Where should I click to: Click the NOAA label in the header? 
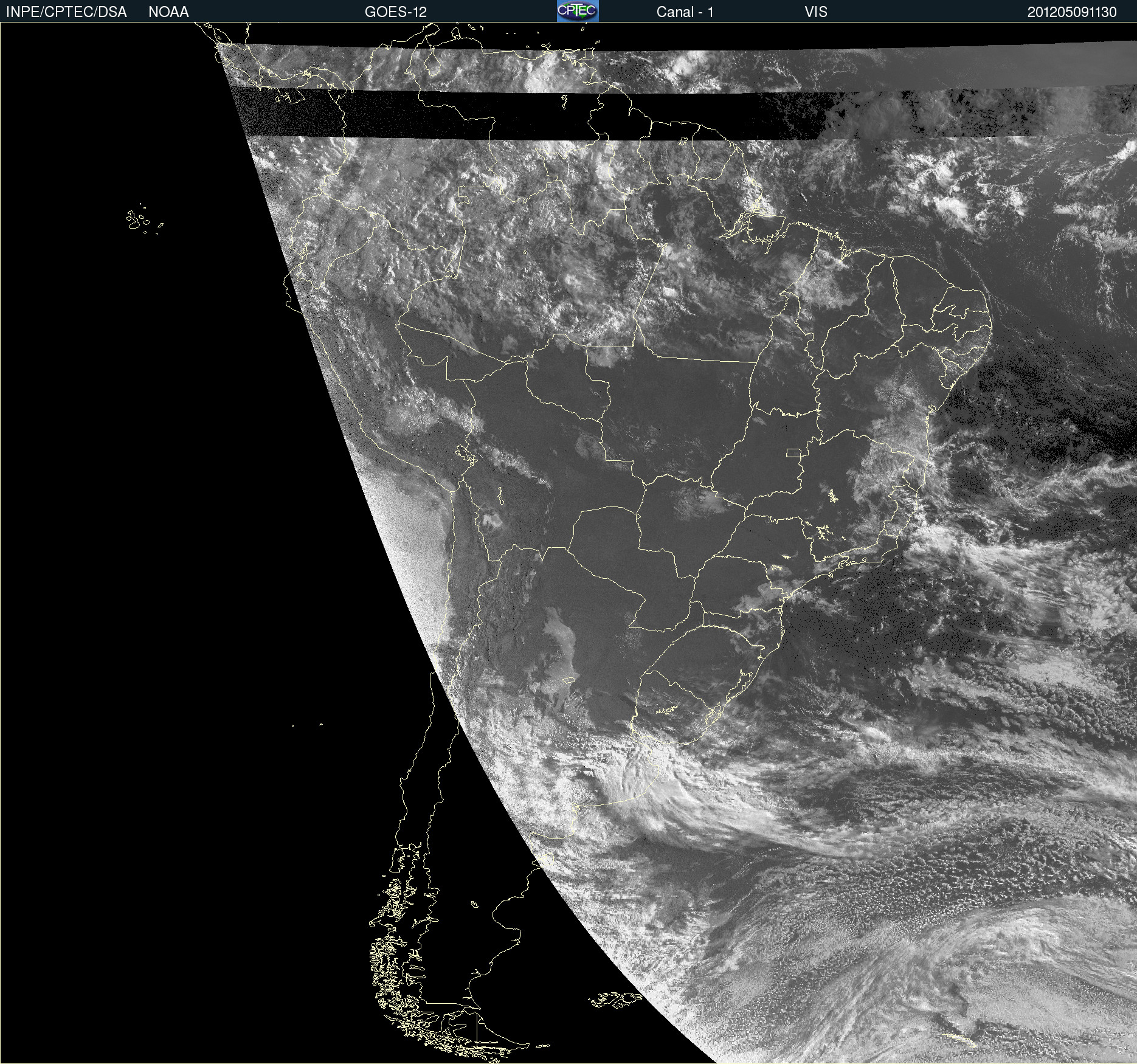[x=168, y=12]
